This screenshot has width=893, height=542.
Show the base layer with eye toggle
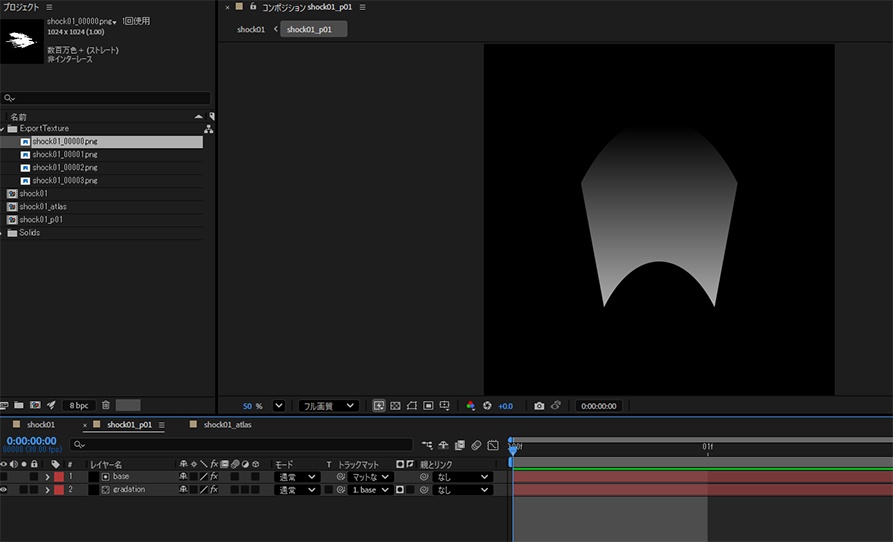[4, 477]
